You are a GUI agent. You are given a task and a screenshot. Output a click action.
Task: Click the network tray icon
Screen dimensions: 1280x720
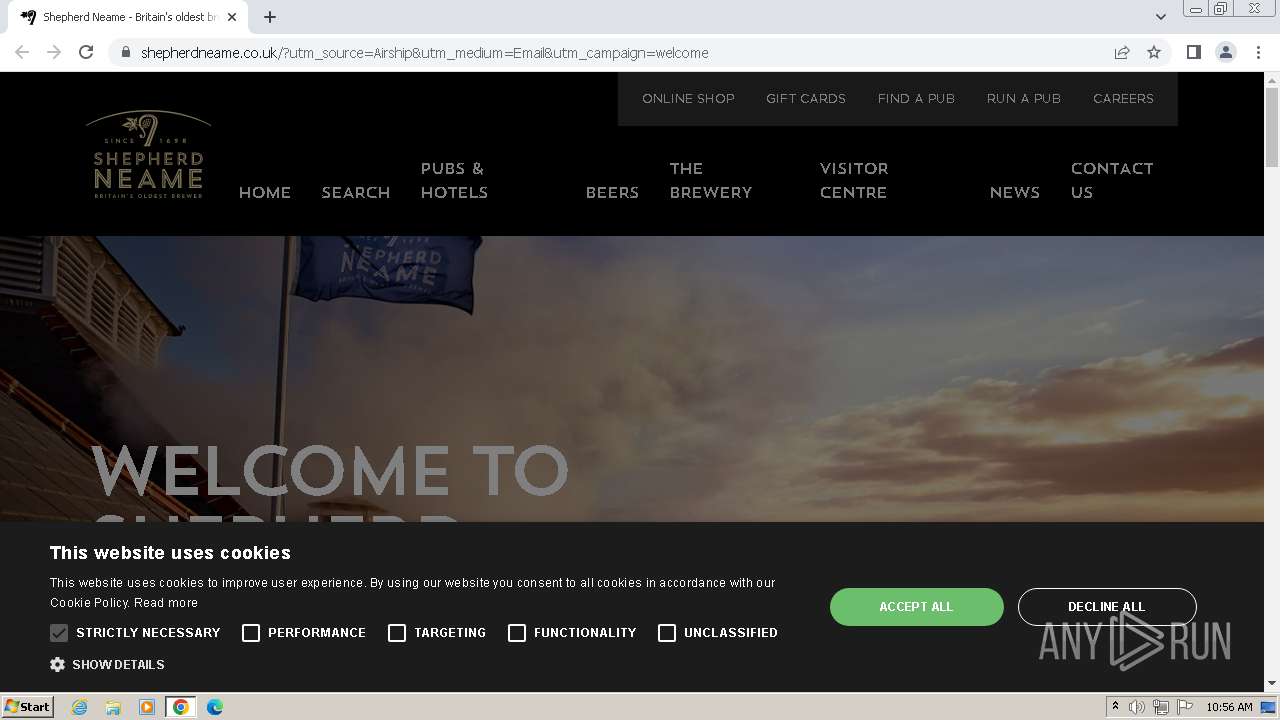click(1161, 707)
